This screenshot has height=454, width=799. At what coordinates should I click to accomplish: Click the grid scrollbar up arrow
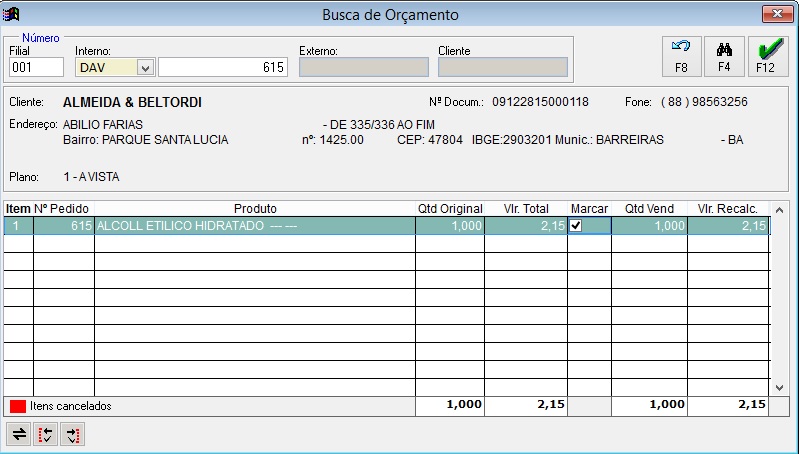[779, 210]
